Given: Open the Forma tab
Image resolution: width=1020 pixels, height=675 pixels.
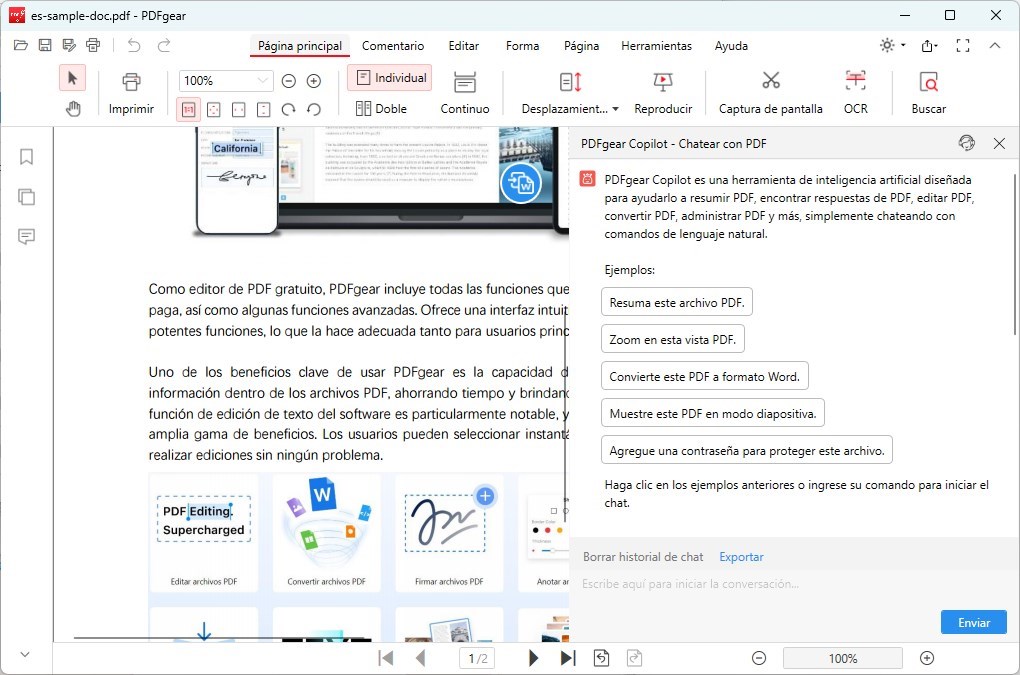Looking at the screenshot, I should click(x=522, y=46).
